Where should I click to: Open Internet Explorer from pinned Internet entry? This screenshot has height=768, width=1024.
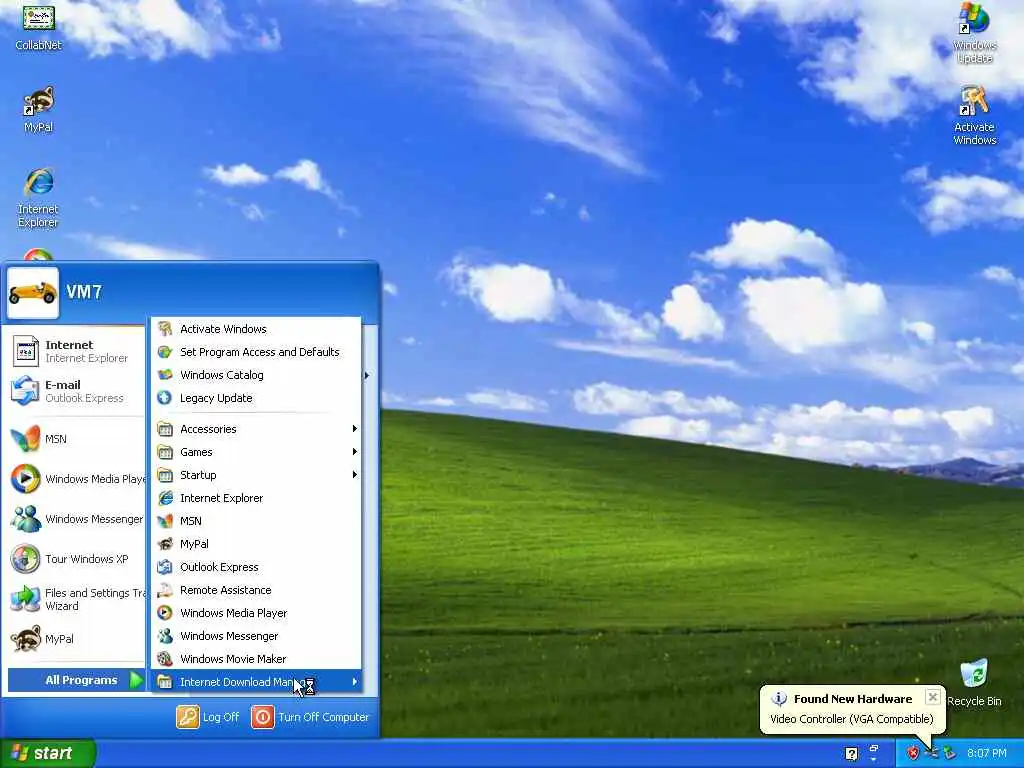(x=76, y=351)
